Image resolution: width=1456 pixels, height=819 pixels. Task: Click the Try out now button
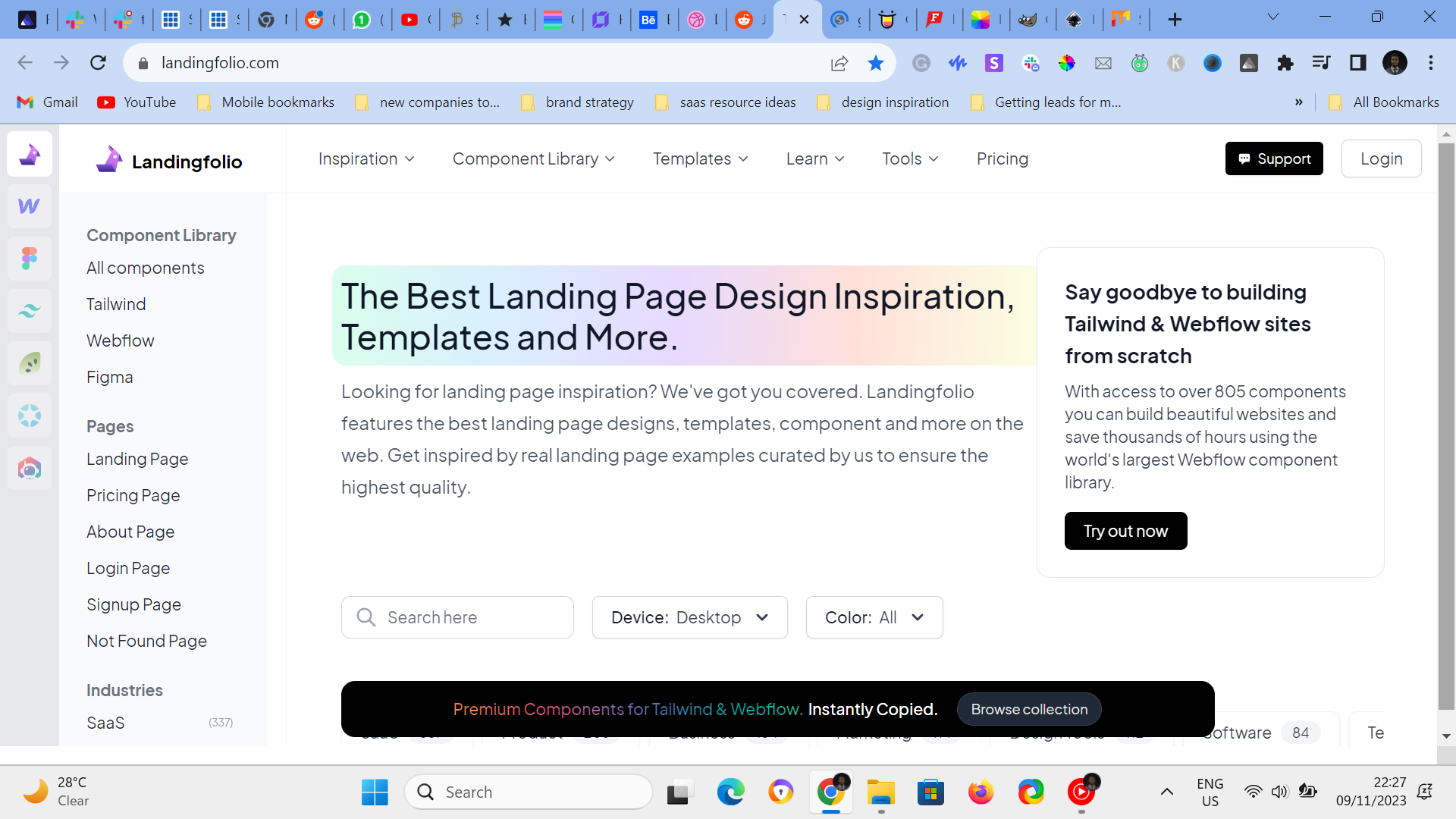pos(1125,531)
